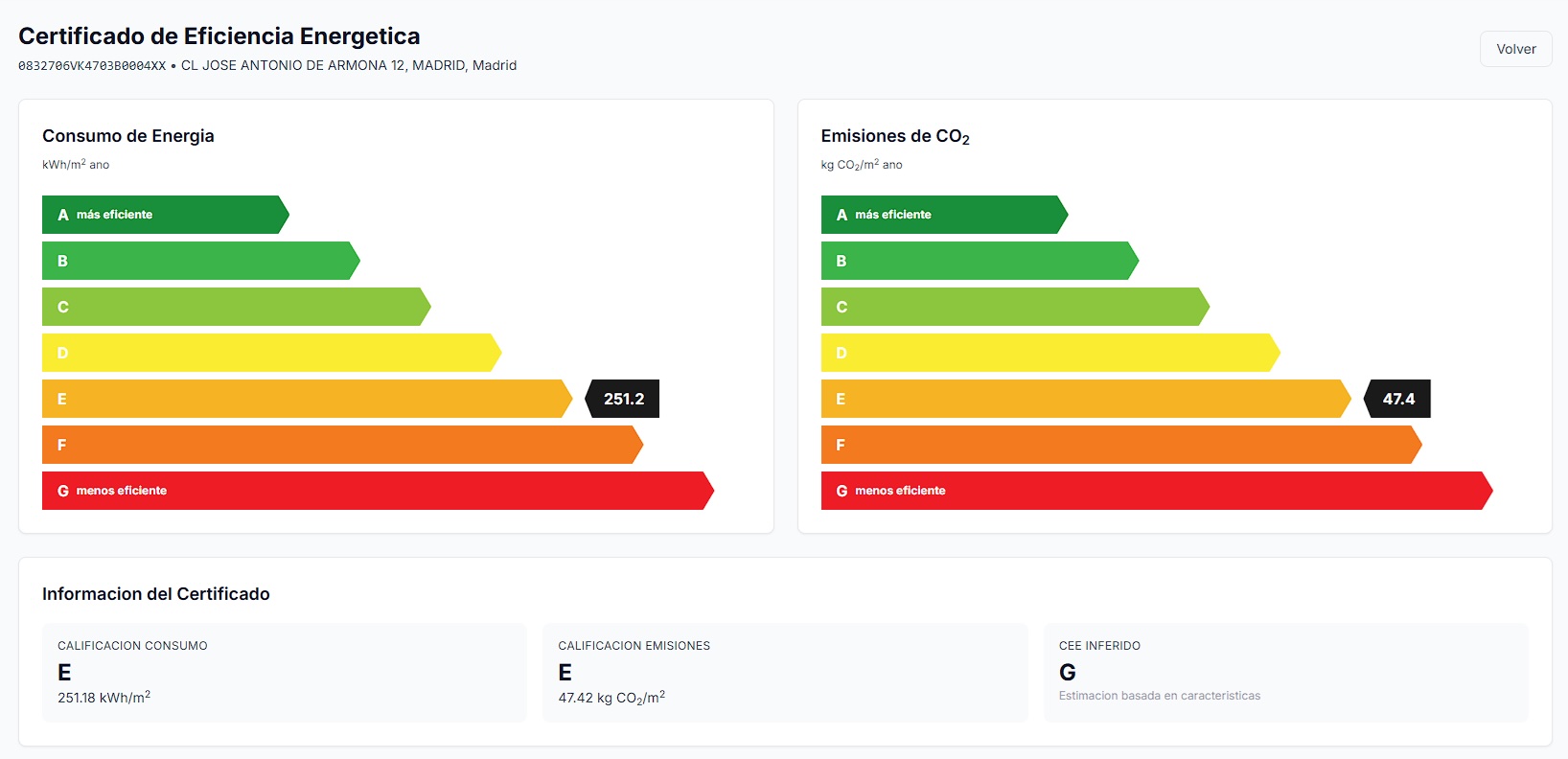Select the F bar in Emisiones de CO2 chart

1119,445
